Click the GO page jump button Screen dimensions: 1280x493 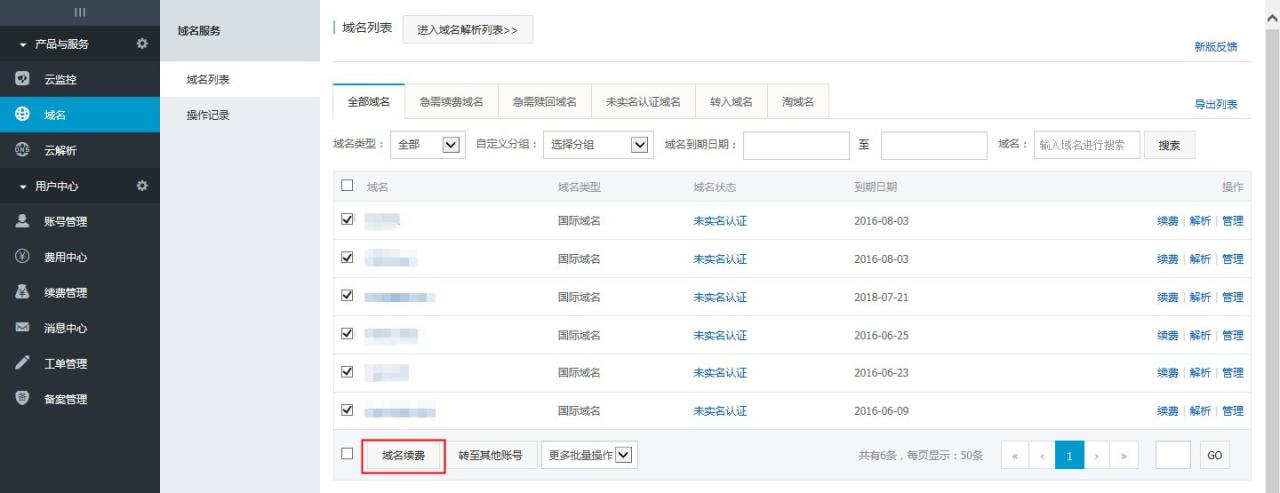[1214, 455]
